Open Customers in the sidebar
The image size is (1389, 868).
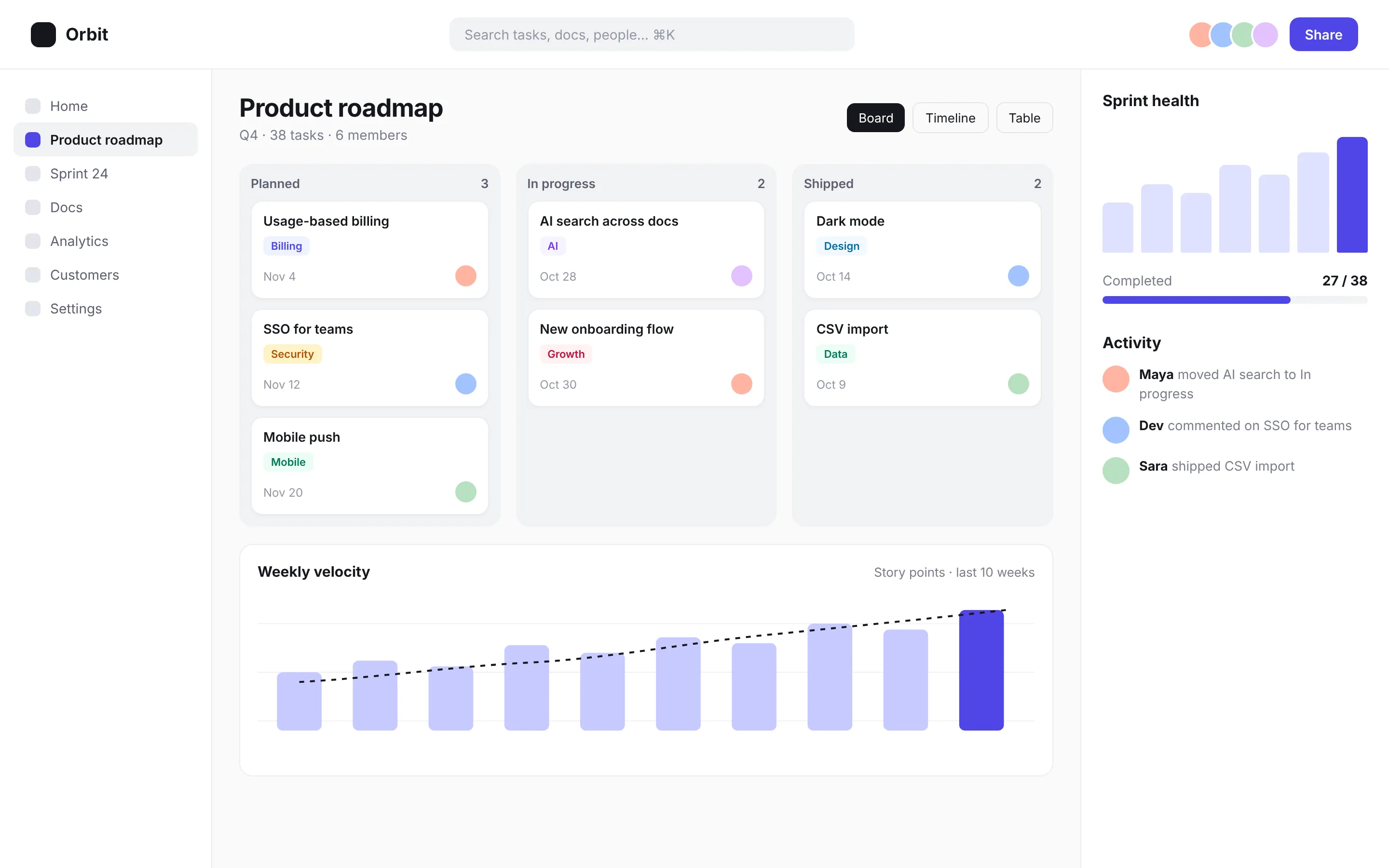106,275
